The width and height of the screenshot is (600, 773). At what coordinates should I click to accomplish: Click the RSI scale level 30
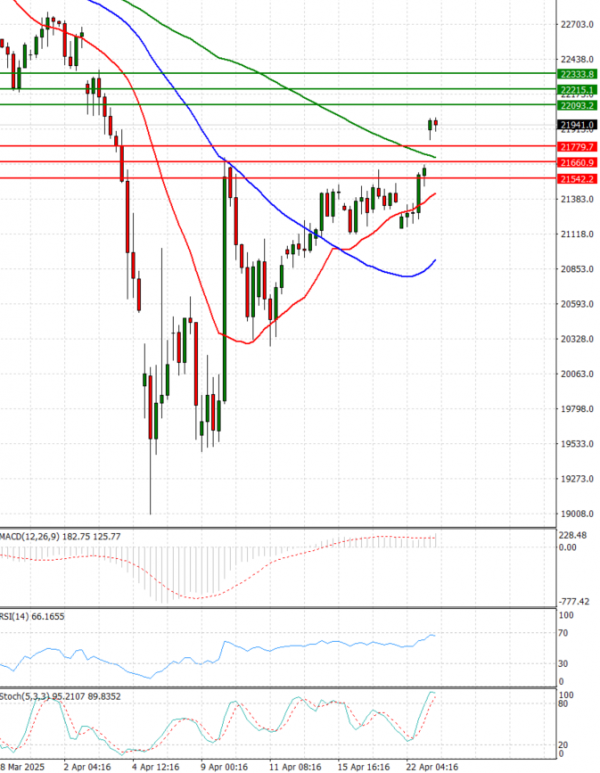click(563, 664)
